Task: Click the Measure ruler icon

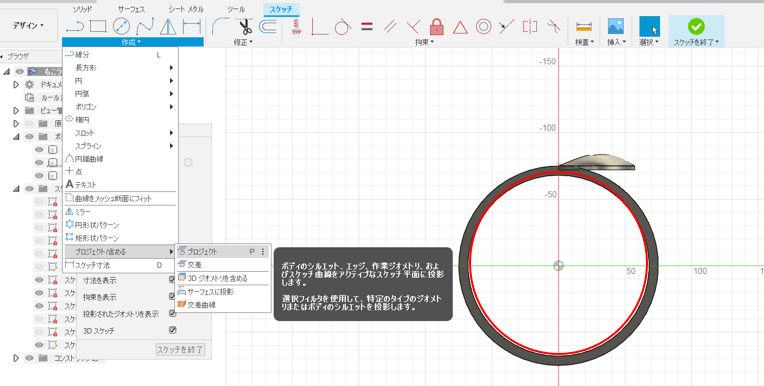Action: click(x=584, y=26)
